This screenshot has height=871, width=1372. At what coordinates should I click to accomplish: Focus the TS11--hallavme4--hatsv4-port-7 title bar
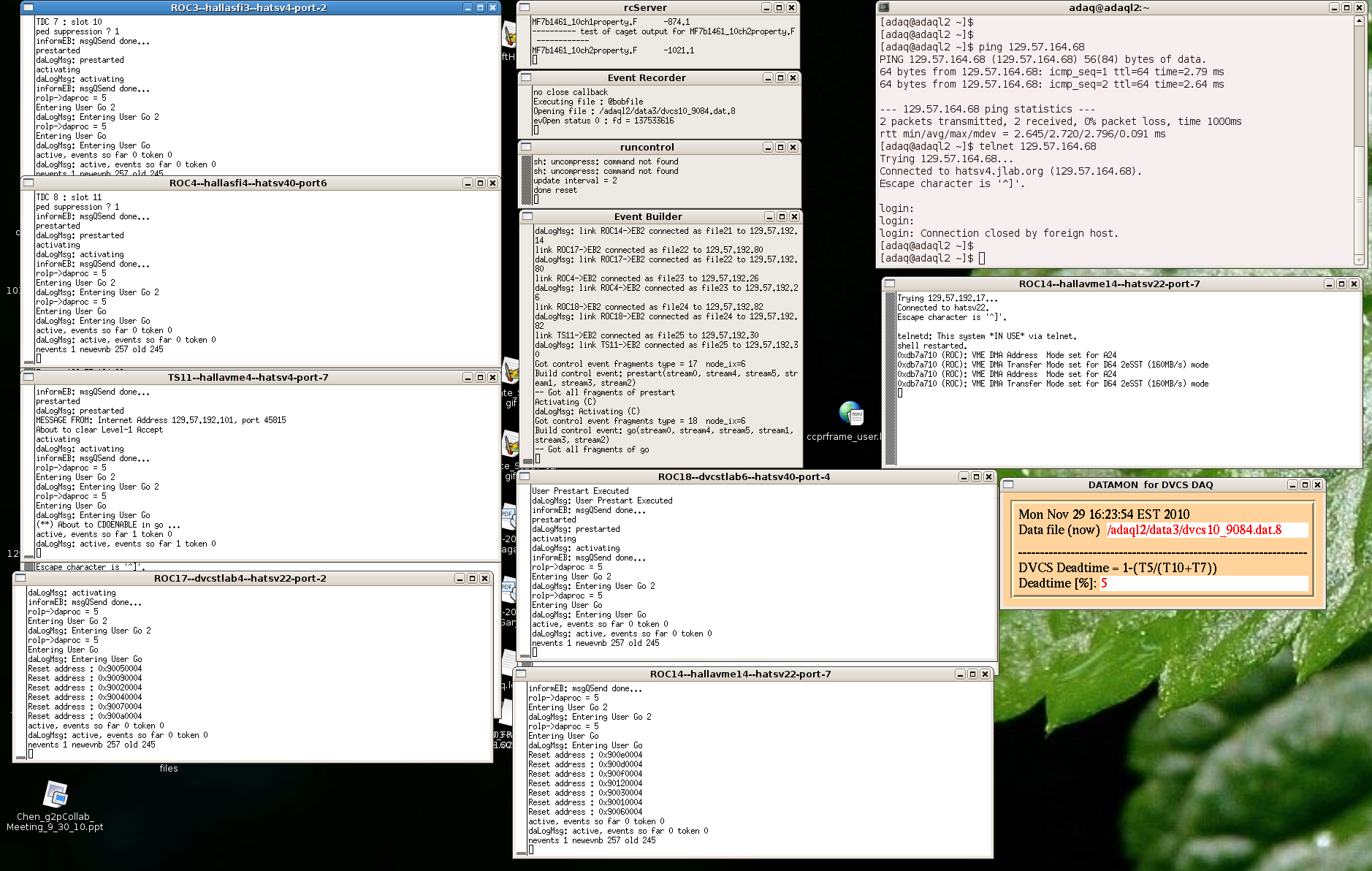[248, 377]
